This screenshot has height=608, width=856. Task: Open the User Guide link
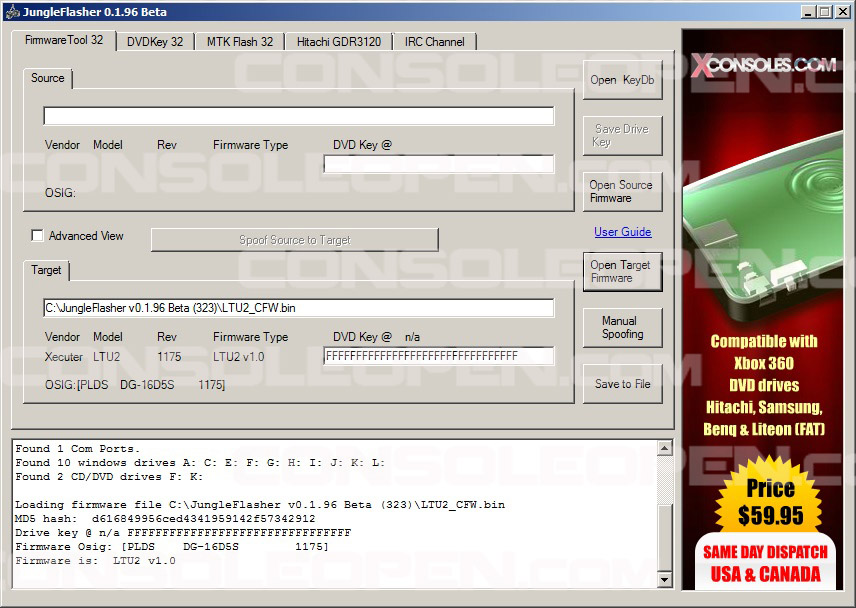[x=622, y=232]
